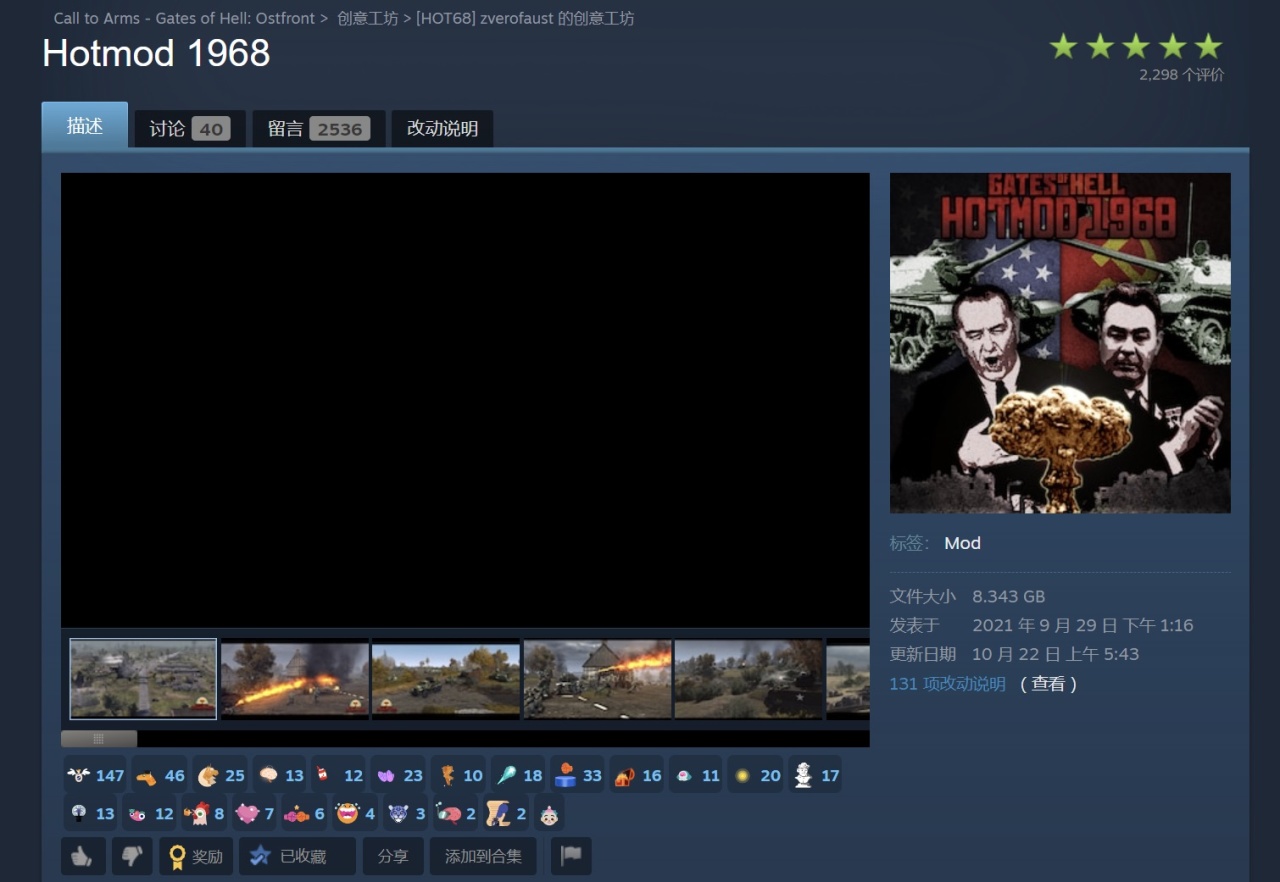
Task: Click the award reaction with count 25
Action: (220, 775)
